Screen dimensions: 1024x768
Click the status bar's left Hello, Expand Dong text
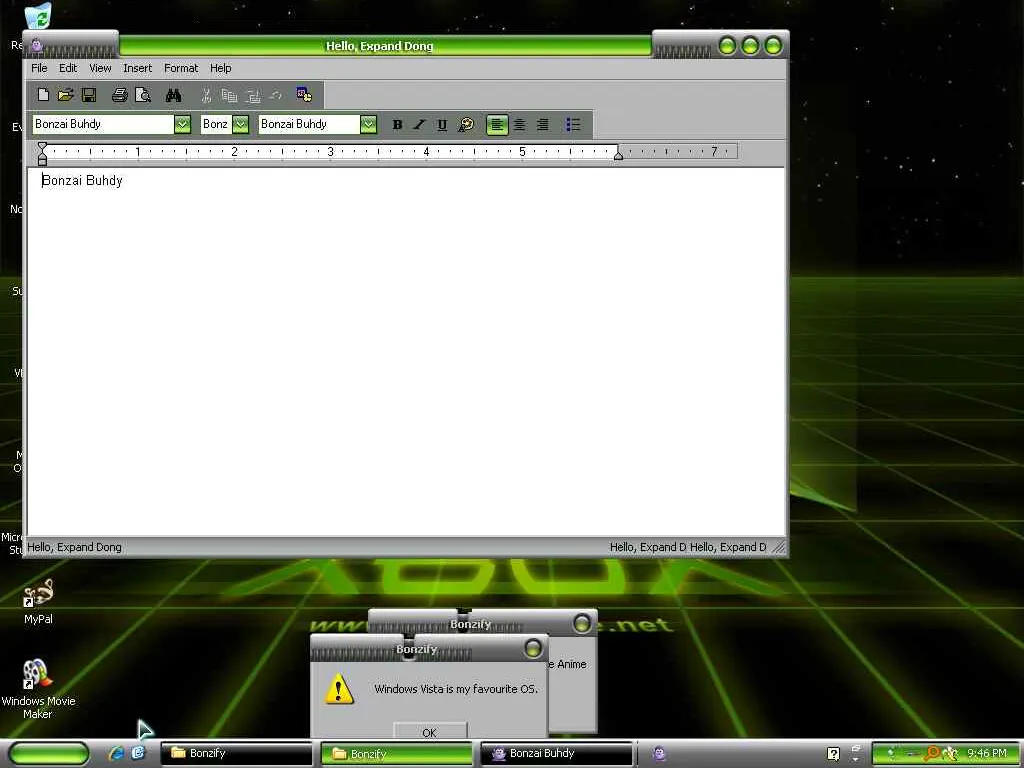click(74, 547)
